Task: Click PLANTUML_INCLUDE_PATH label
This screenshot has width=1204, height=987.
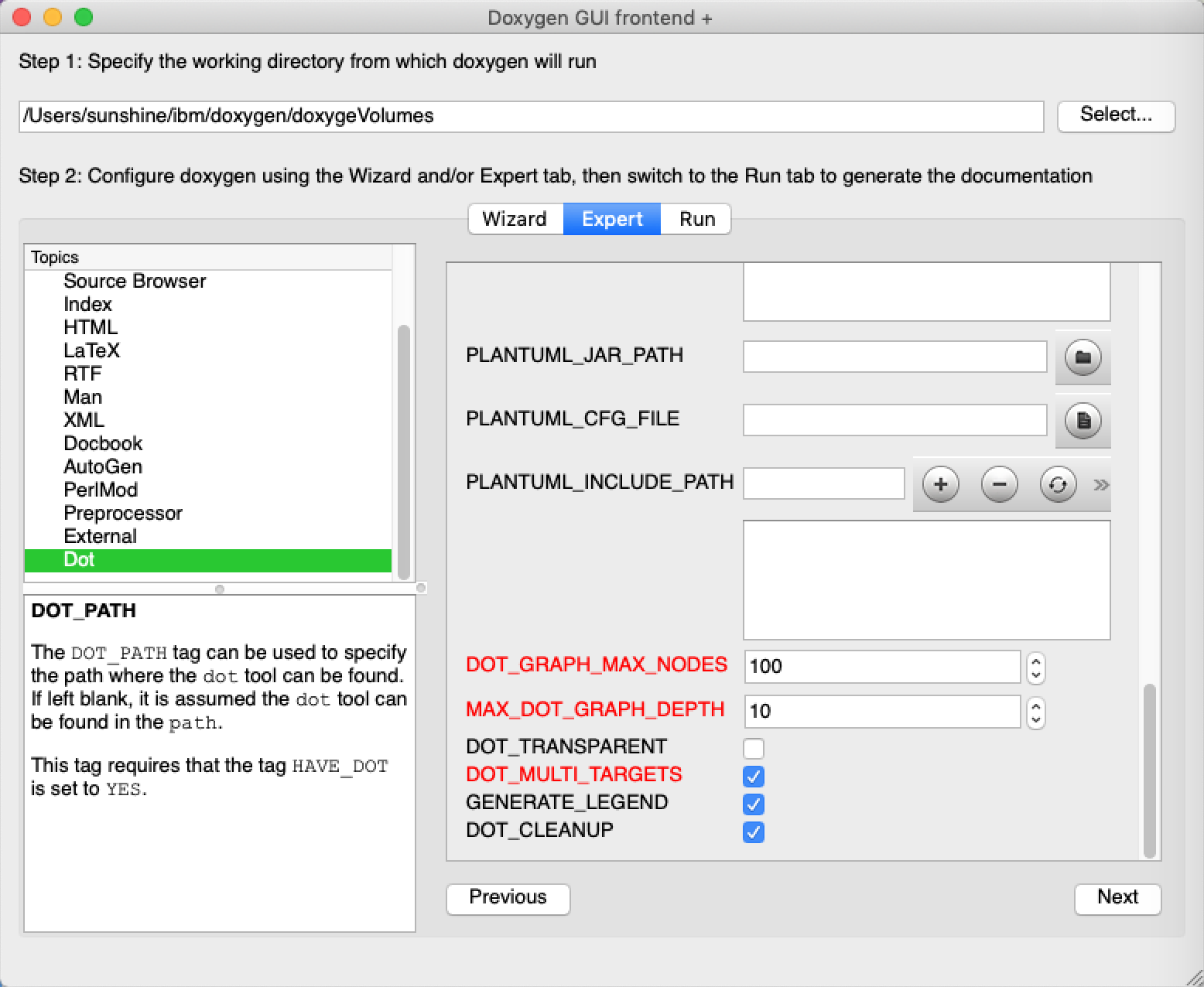Action: [x=600, y=482]
